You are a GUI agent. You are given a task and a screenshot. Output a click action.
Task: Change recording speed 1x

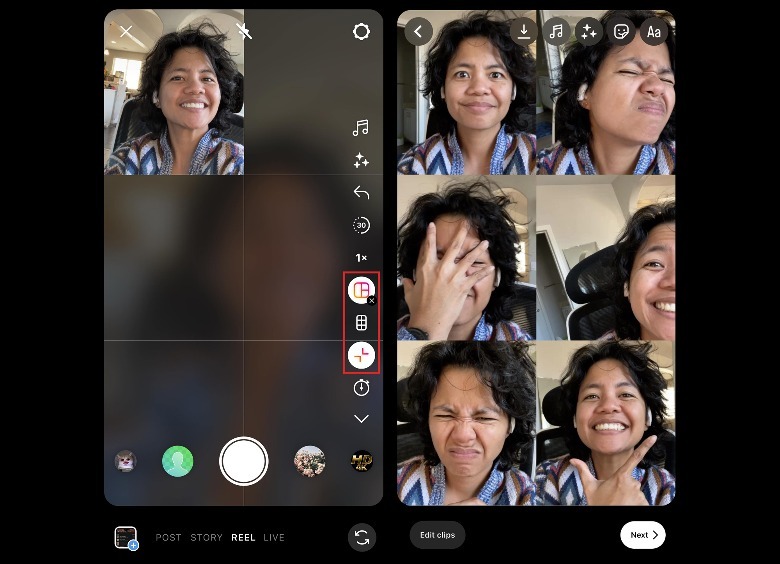click(x=361, y=258)
